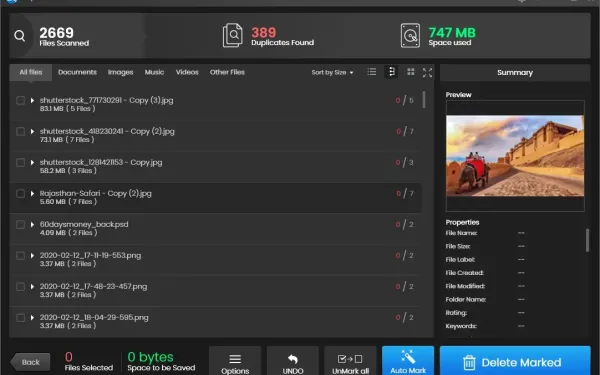Image resolution: width=600 pixels, height=375 pixels.
Task: Open the Other Files tab
Action: tap(227, 72)
